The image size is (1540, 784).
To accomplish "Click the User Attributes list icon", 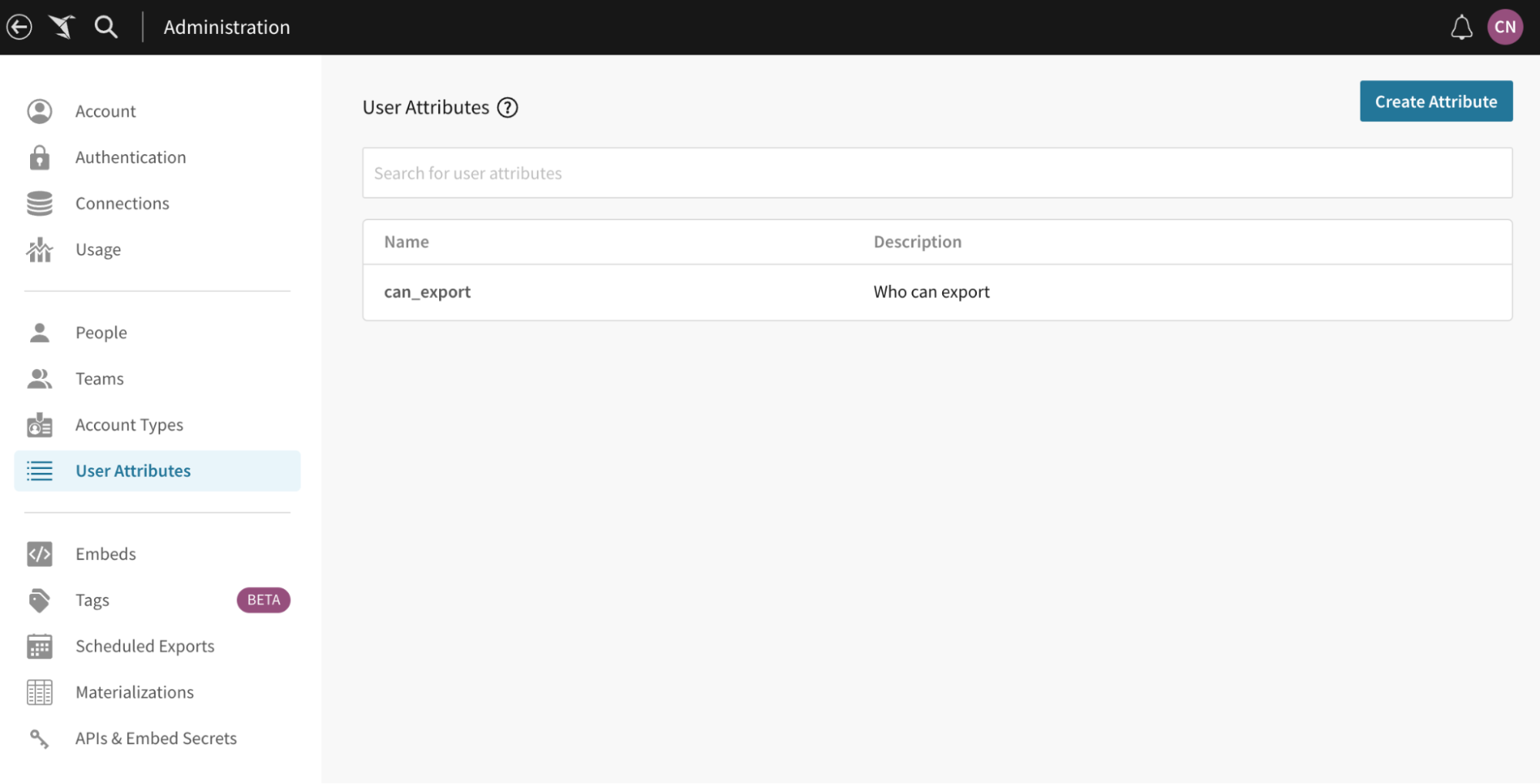I will pos(39,471).
